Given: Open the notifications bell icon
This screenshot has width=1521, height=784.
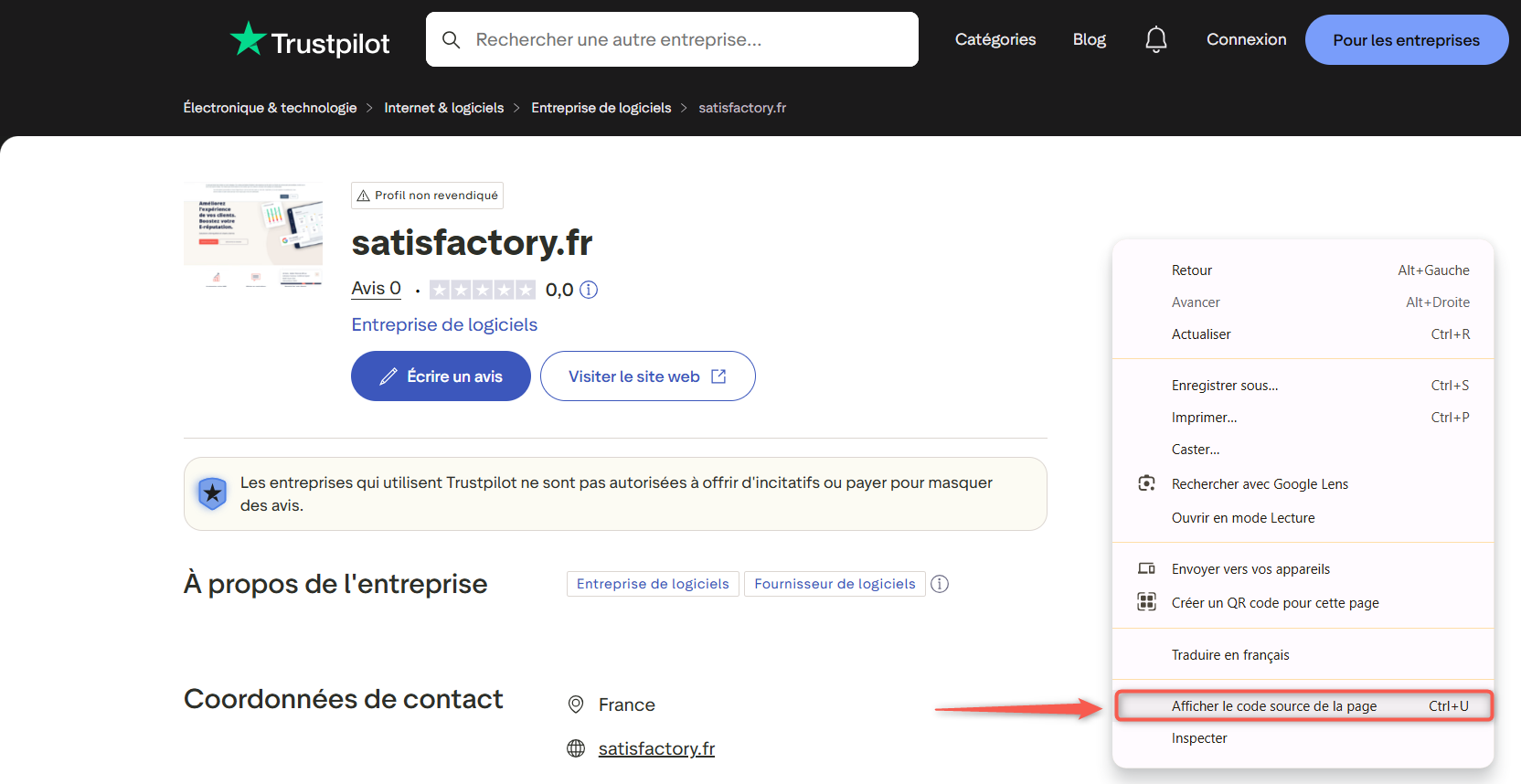Looking at the screenshot, I should pyautogui.click(x=1155, y=39).
